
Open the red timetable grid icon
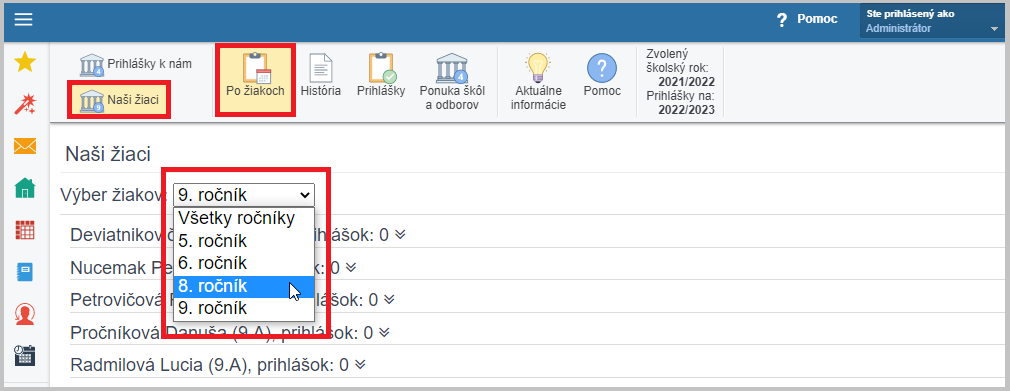pos(24,230)
